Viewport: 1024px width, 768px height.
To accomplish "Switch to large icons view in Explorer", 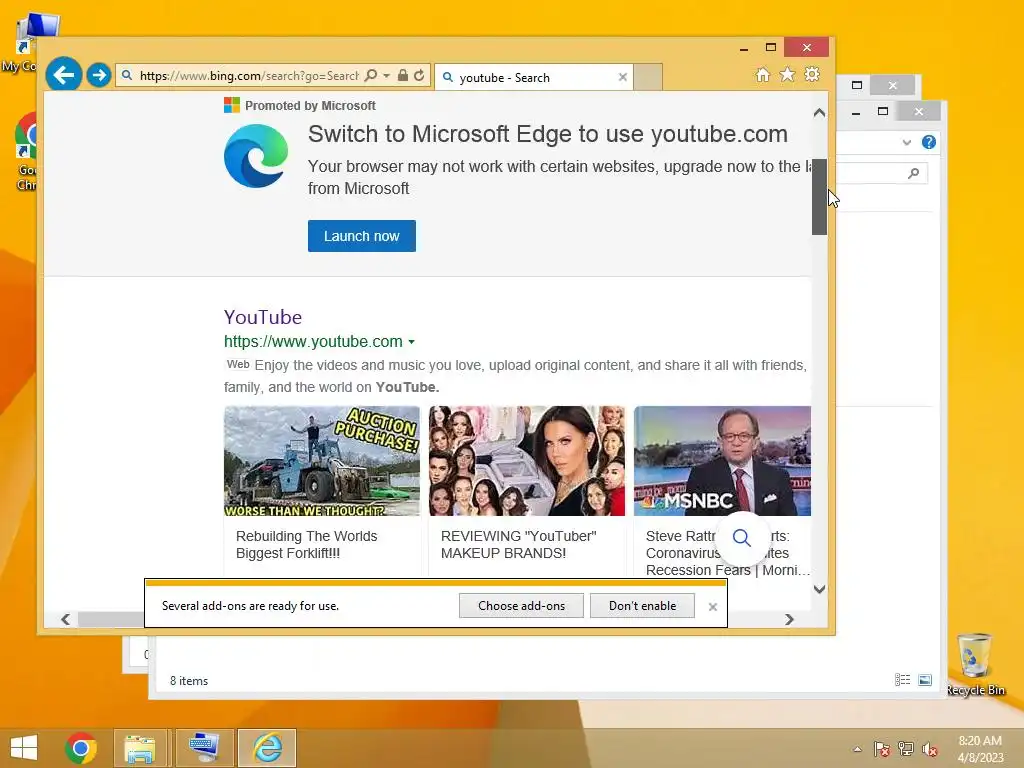I will click(925, 680).
